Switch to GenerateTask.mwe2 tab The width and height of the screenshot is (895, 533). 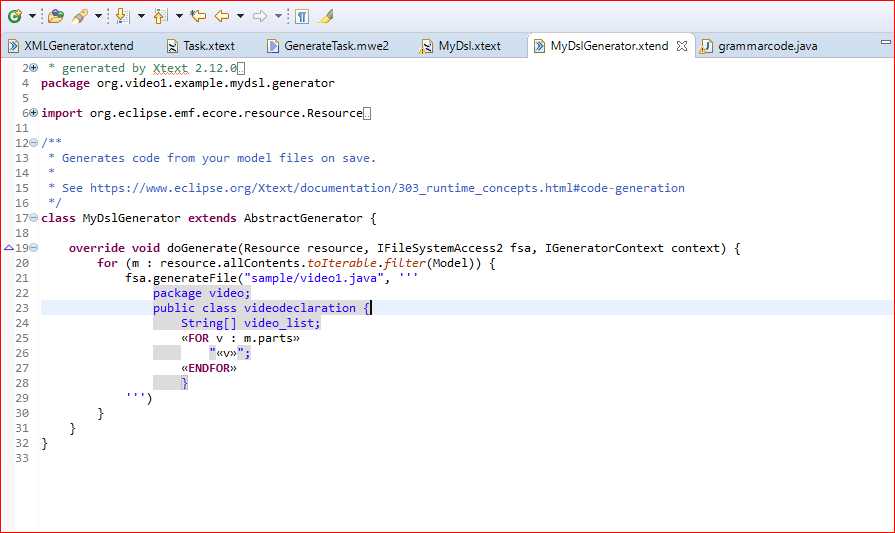click(x=336, y=46)
